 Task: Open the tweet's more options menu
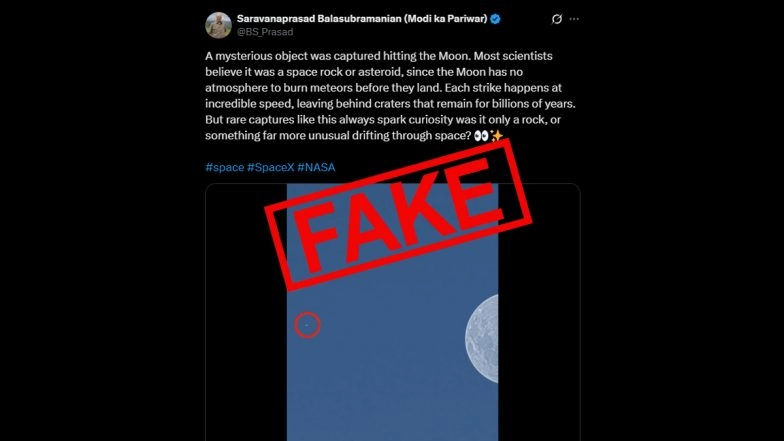[x=574, y=19]
